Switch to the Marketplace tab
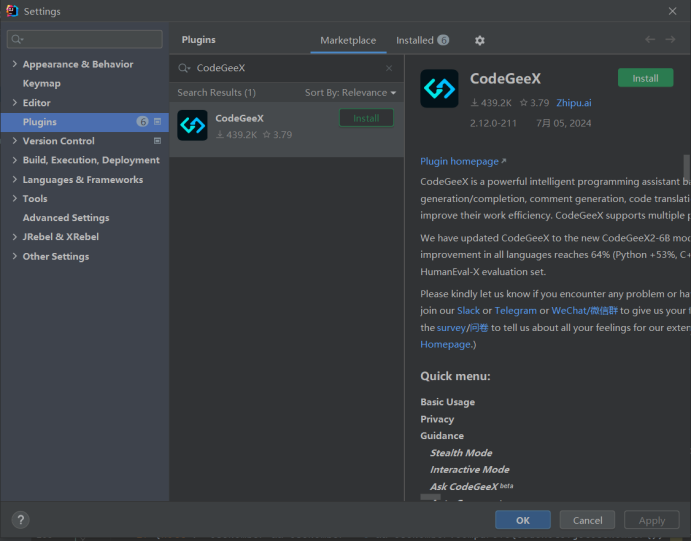This screenshot has height=541, width=692. coord(348,41)
